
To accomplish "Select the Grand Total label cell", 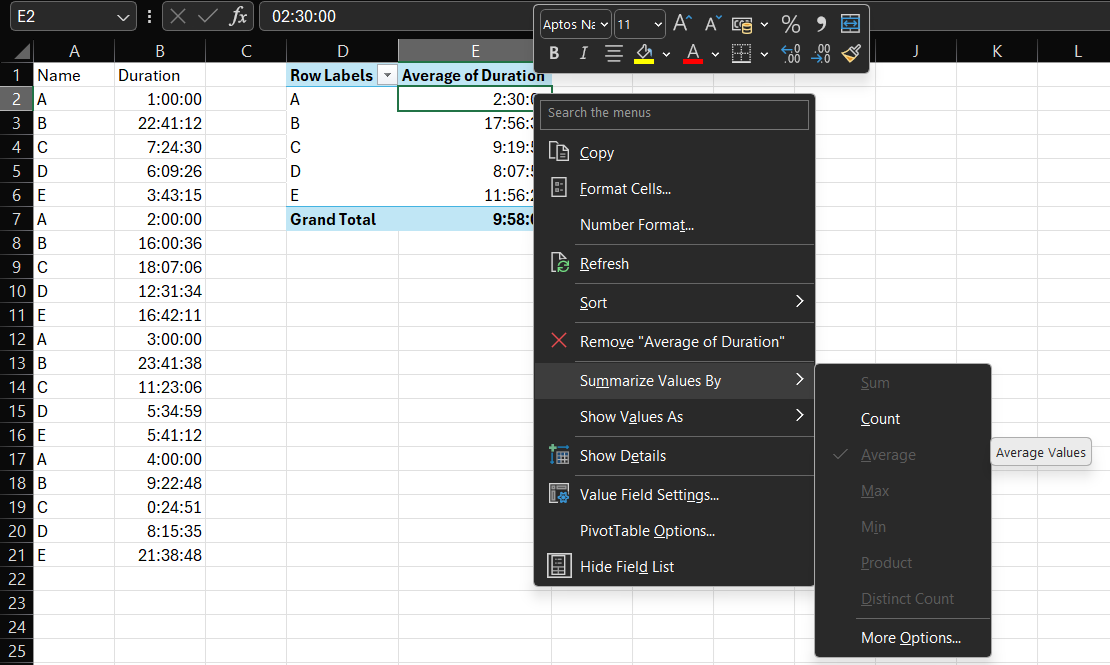I will tap(343, 219).
